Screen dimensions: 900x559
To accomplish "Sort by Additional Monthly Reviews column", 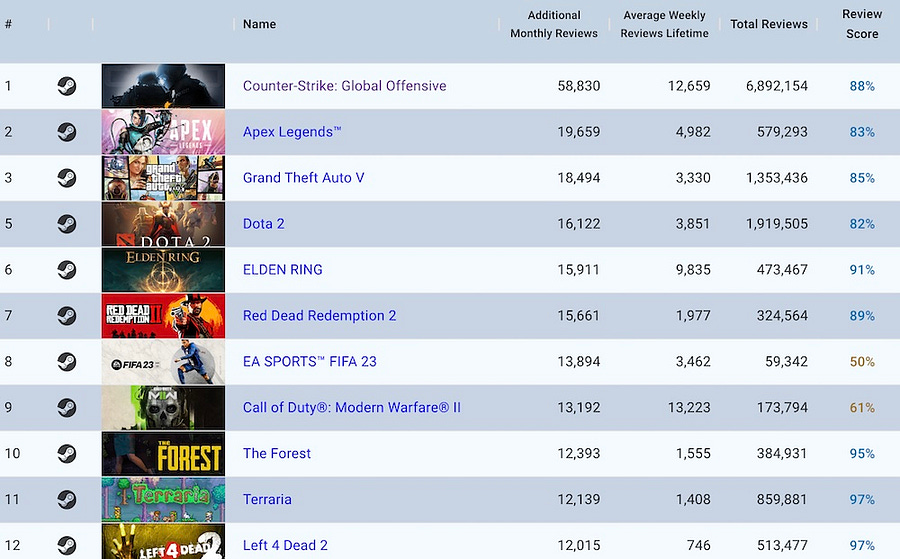I will coord(554,24).
